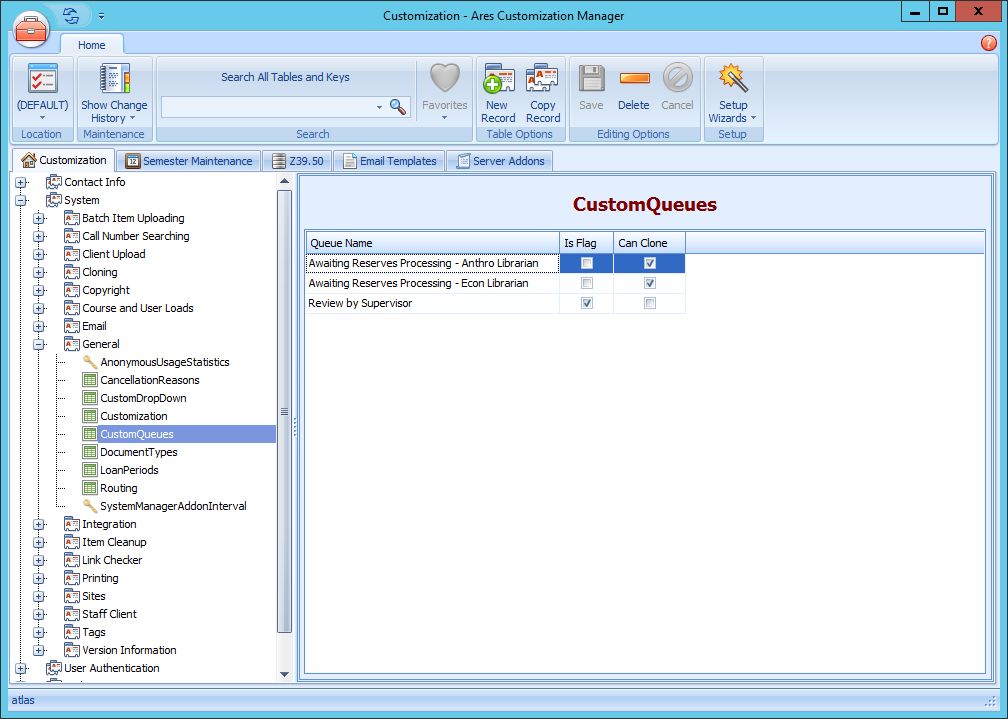Click the search magnifier icon
Image resolution: width=1008 pixels, height=719 pixels.
(397, 105)
